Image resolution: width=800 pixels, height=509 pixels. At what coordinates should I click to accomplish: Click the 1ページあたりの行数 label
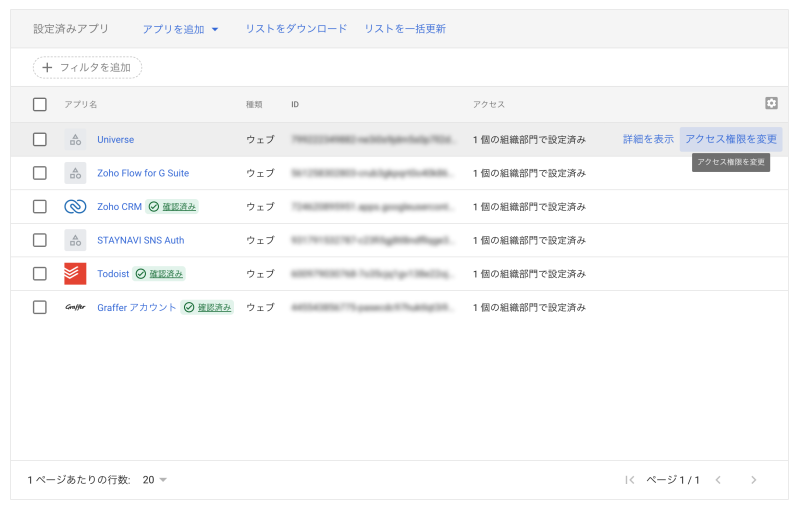pyautogui.click(x=79, y=480)
